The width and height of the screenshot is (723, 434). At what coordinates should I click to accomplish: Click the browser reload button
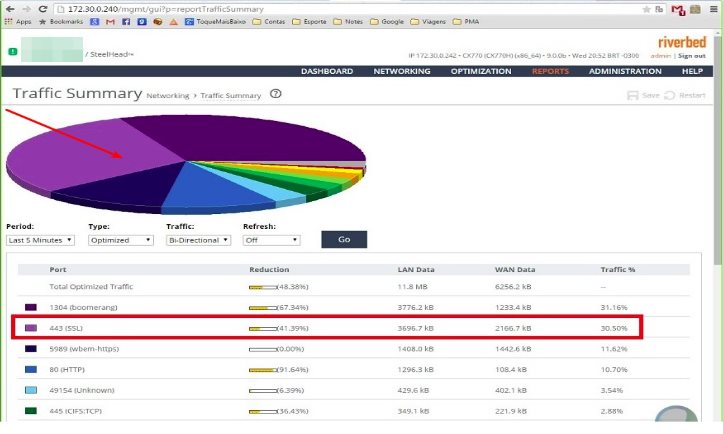click(x=42, y=8)
